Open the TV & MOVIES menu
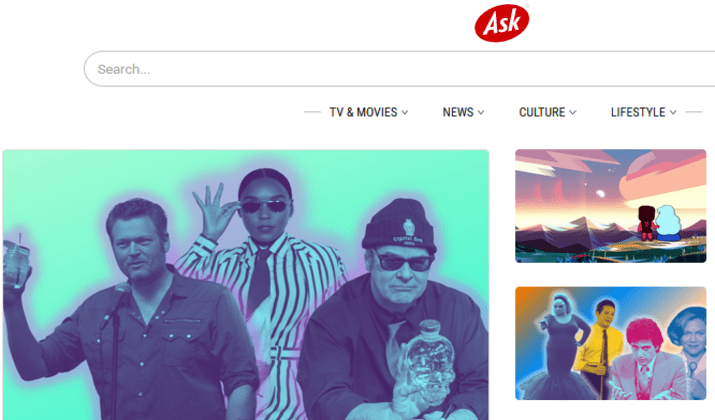The height and width of the screenshot is (420, 715). [x=363, y=112]
